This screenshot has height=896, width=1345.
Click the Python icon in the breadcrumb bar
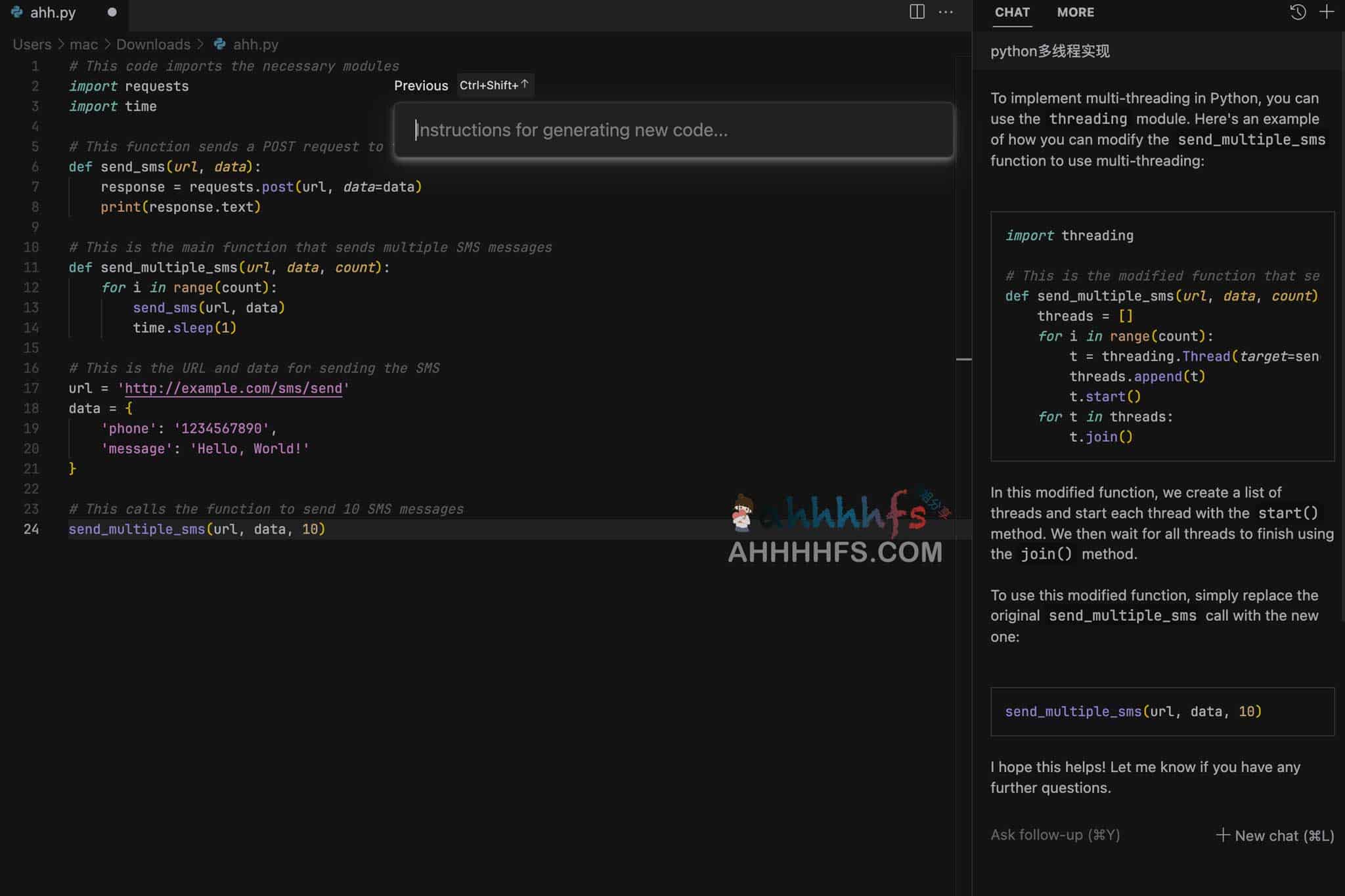pos(219,44)
